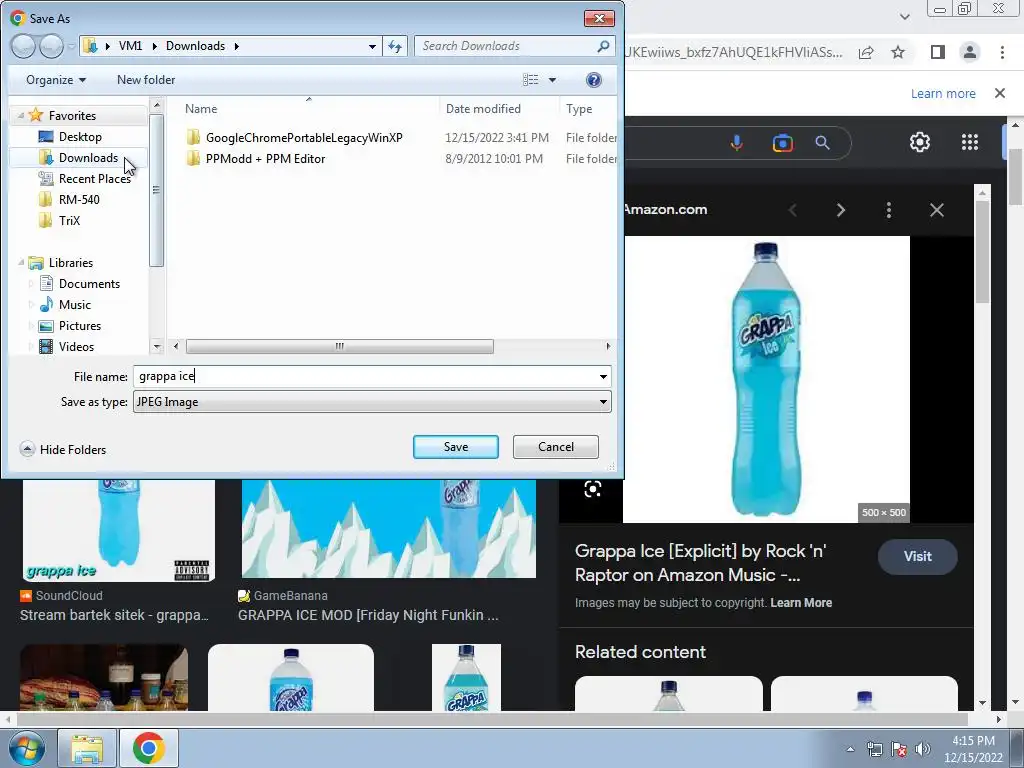Select the RM-540 favorite folder
The image size is (1024, 768).
pyautogui.click(x=78, y=199)
